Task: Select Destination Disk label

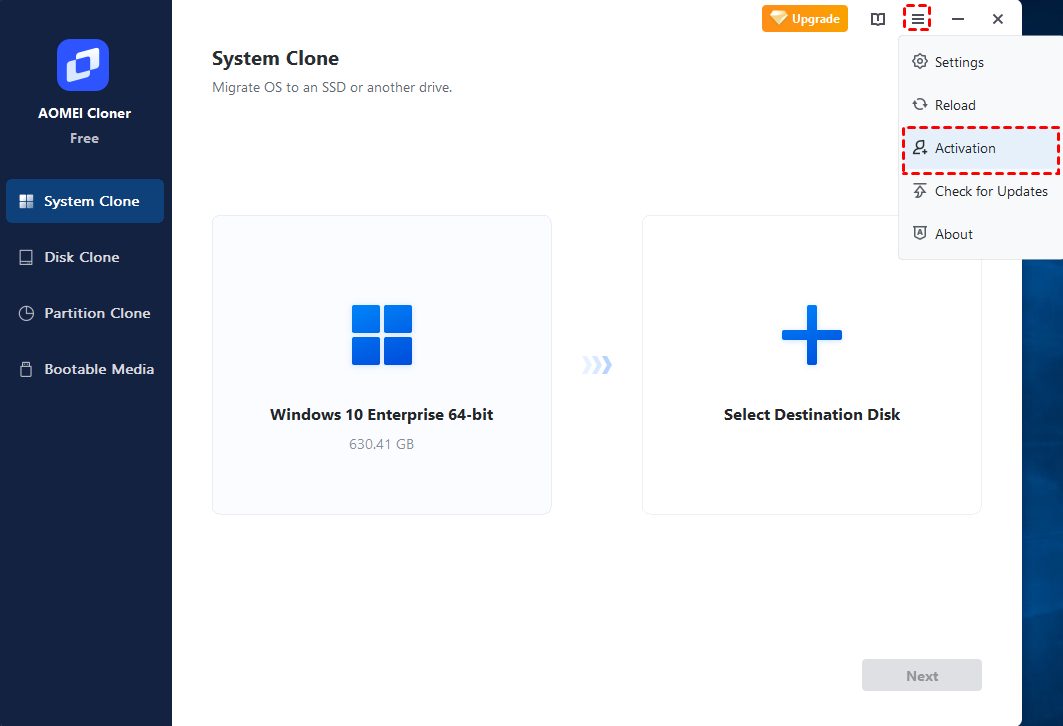Action: [811, 415]
